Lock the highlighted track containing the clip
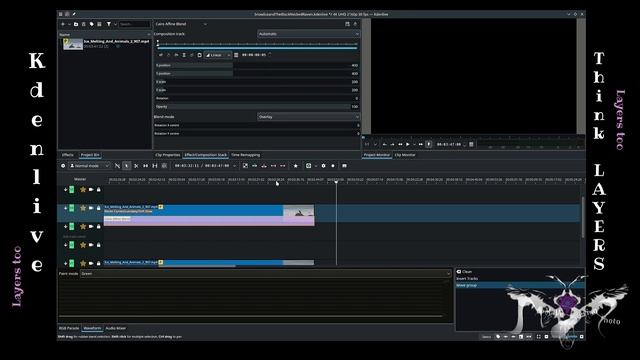This screenshot has width=640, height=360. (x=98, y=208)
